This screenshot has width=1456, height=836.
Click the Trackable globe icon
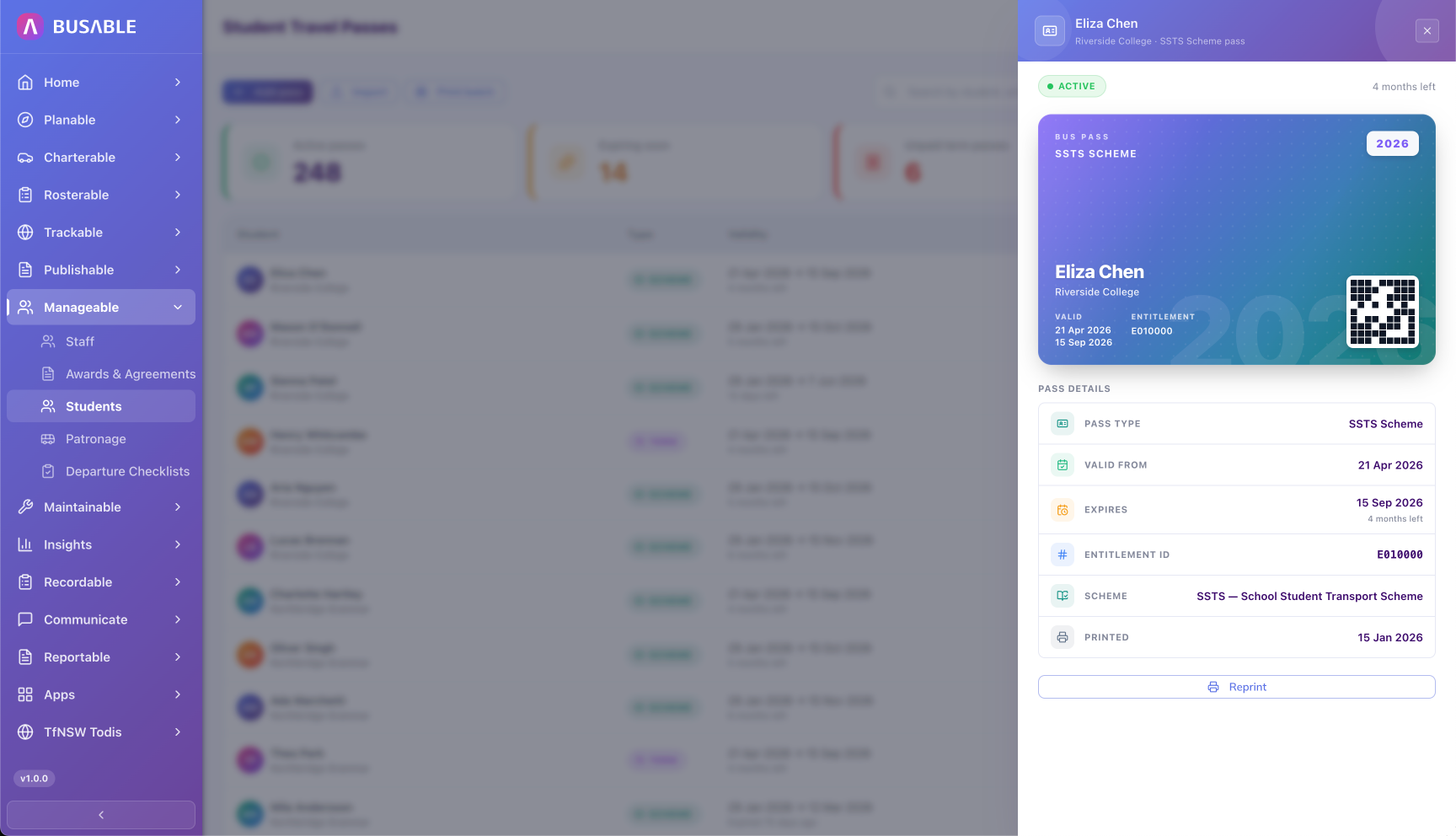pyautogui.click(x=25, y=233)
